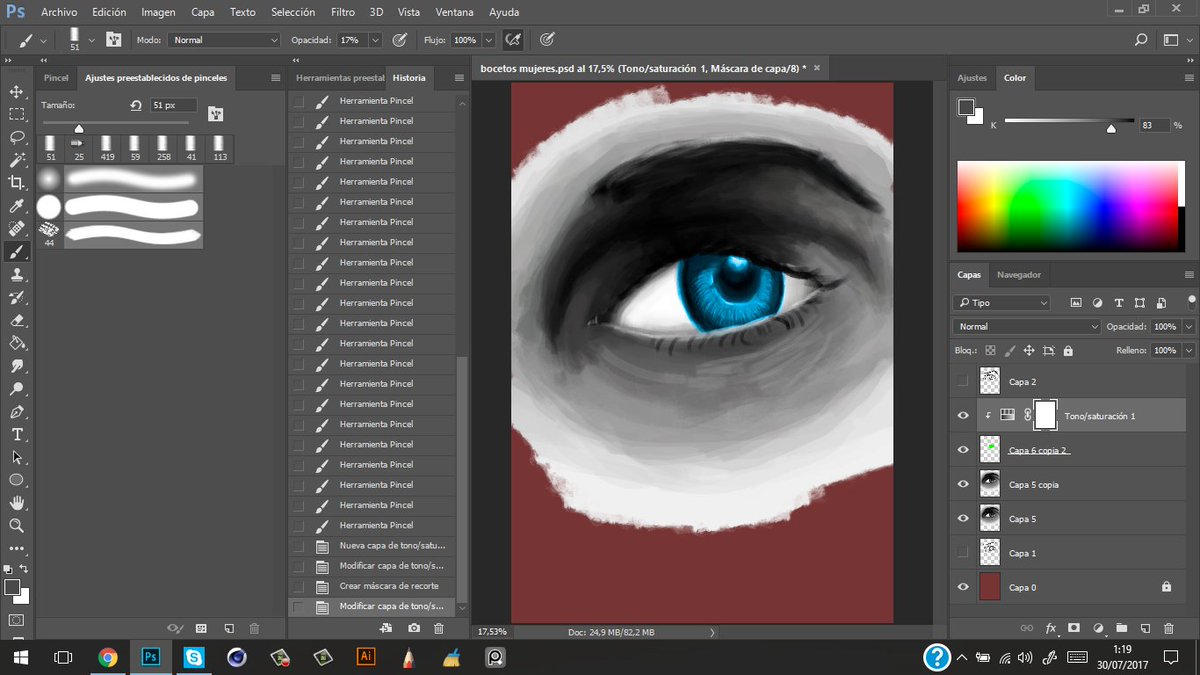
Task: Toggle lock all padlock in Bloq.
Action: (1068, 351)
